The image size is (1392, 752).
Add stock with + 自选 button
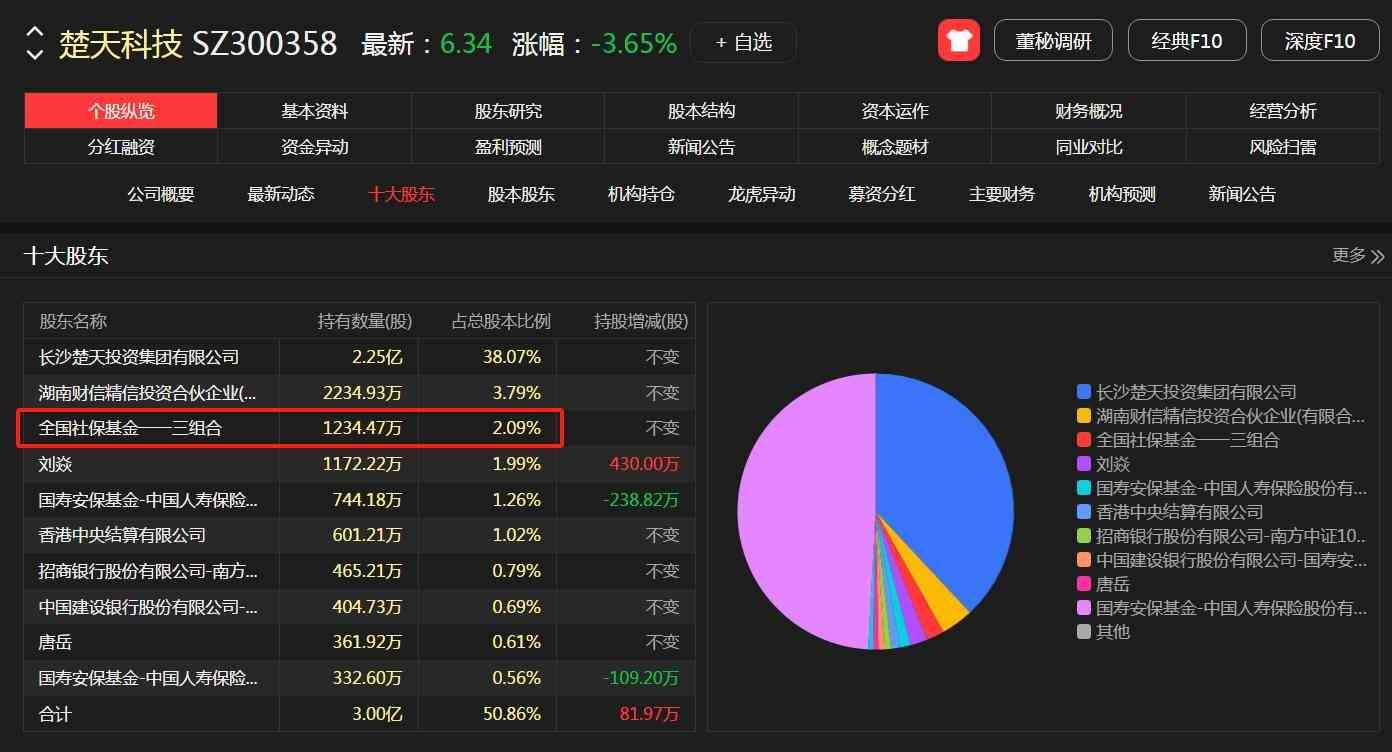coord(743,42)
